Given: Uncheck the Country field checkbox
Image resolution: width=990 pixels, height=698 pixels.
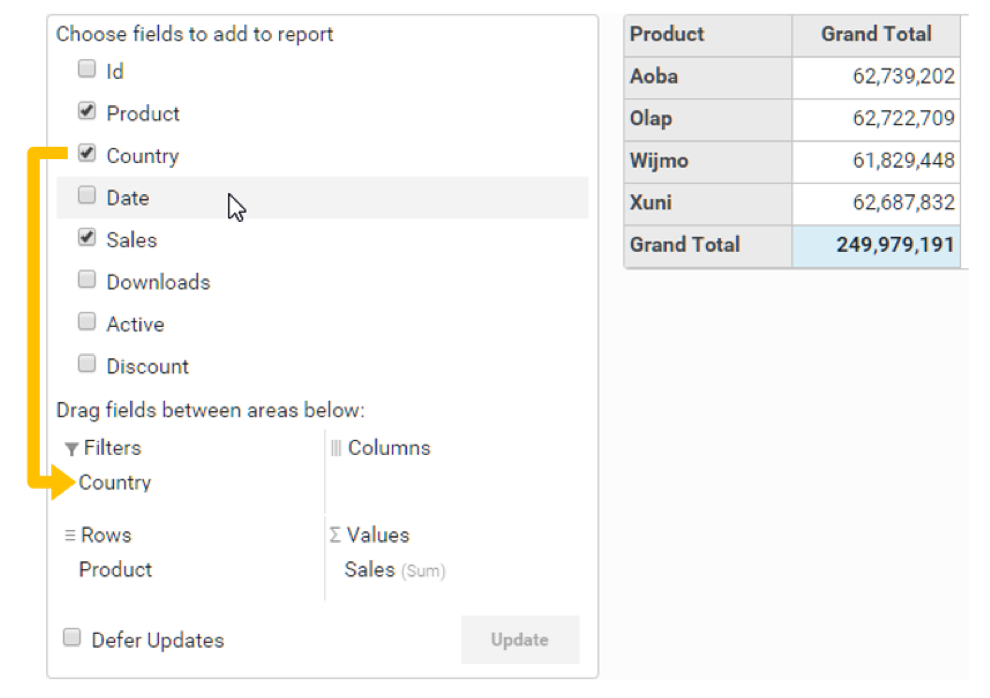Looking at the screenshot, I should click(x=87, y=153).
